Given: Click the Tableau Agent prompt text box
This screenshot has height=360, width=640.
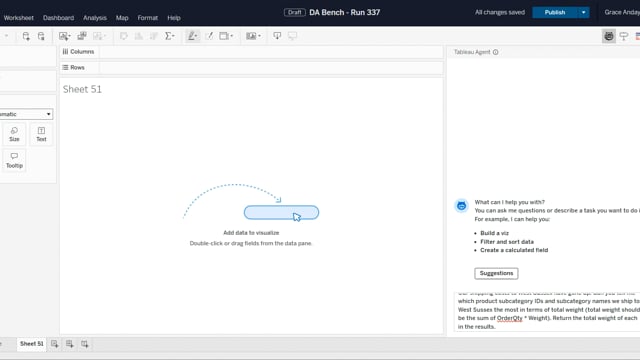Looking at the screenshot, I should (547, 311).
